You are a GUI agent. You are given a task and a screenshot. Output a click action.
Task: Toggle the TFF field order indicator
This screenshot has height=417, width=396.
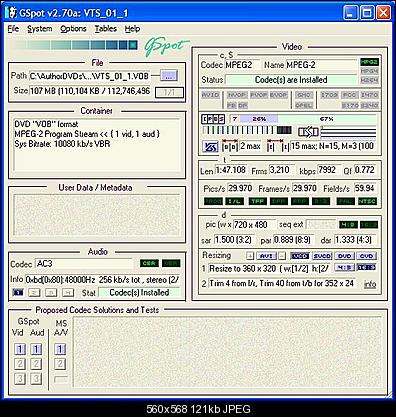(257, 201)
